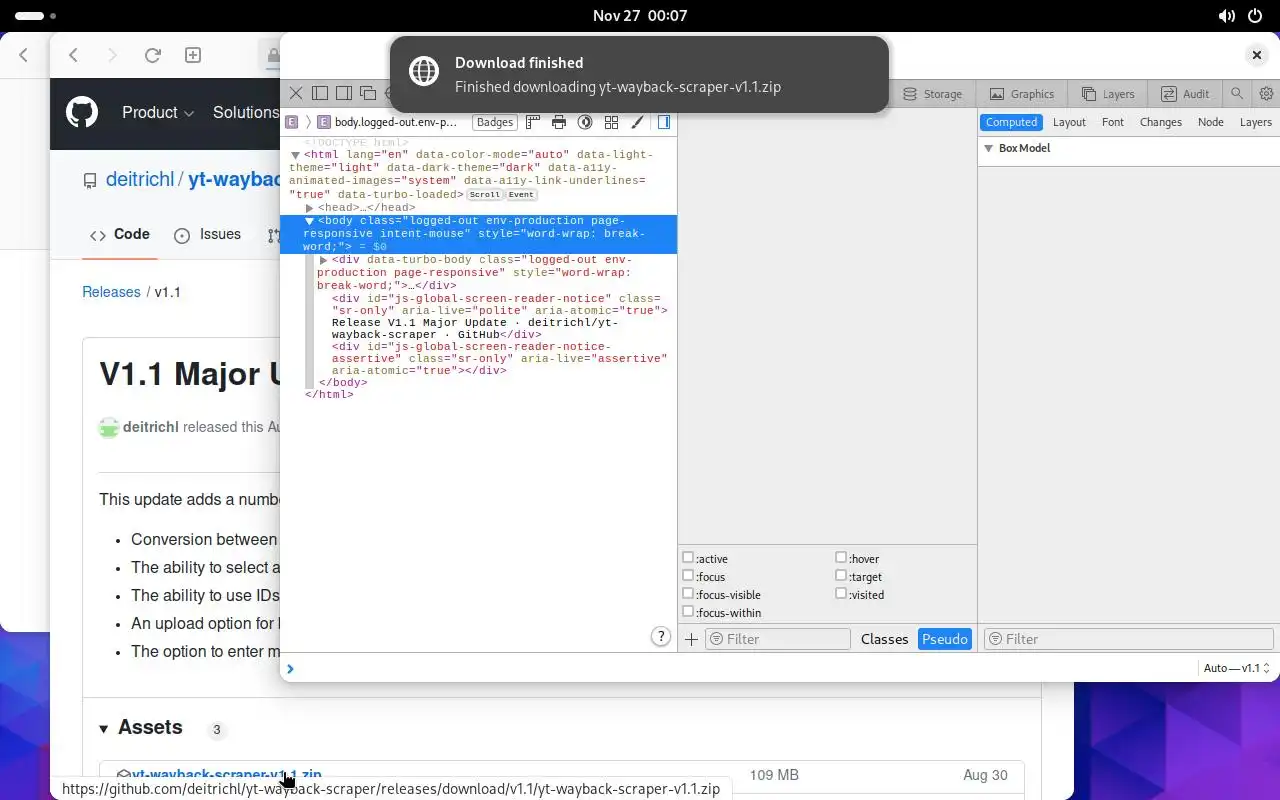Click the compositing grid icon

click(x=611, y=122)
